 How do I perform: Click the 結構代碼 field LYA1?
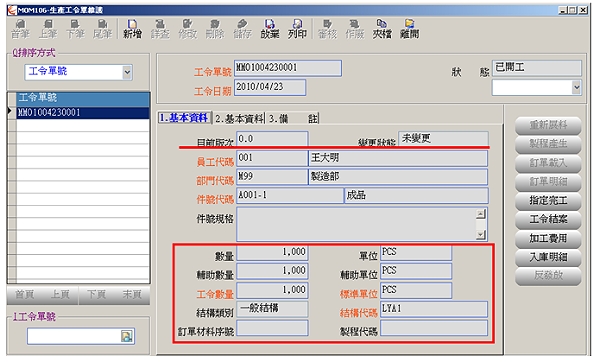pos(434,309)
